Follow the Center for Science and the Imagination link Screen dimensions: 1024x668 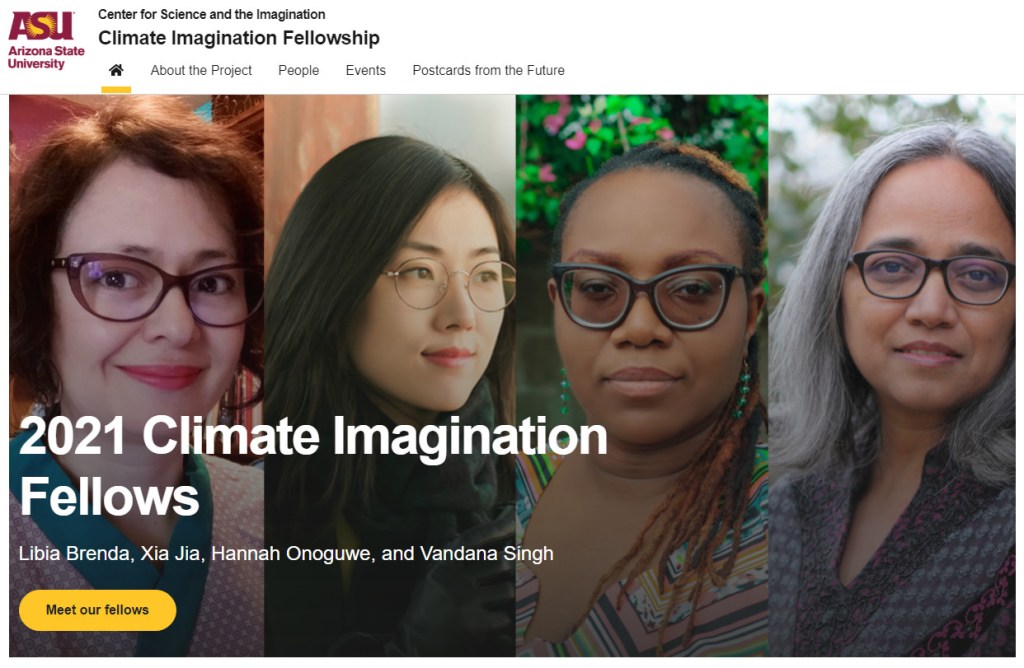tap(211, 14)
